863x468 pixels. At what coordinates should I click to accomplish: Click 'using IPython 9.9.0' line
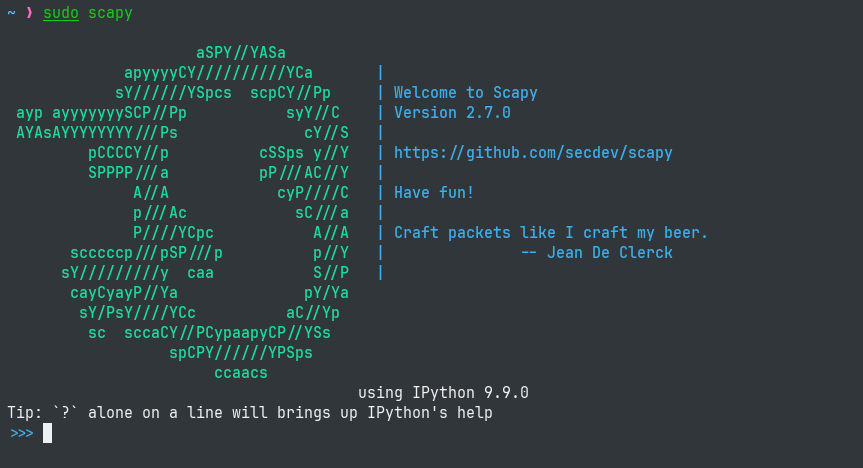(443, 393)
